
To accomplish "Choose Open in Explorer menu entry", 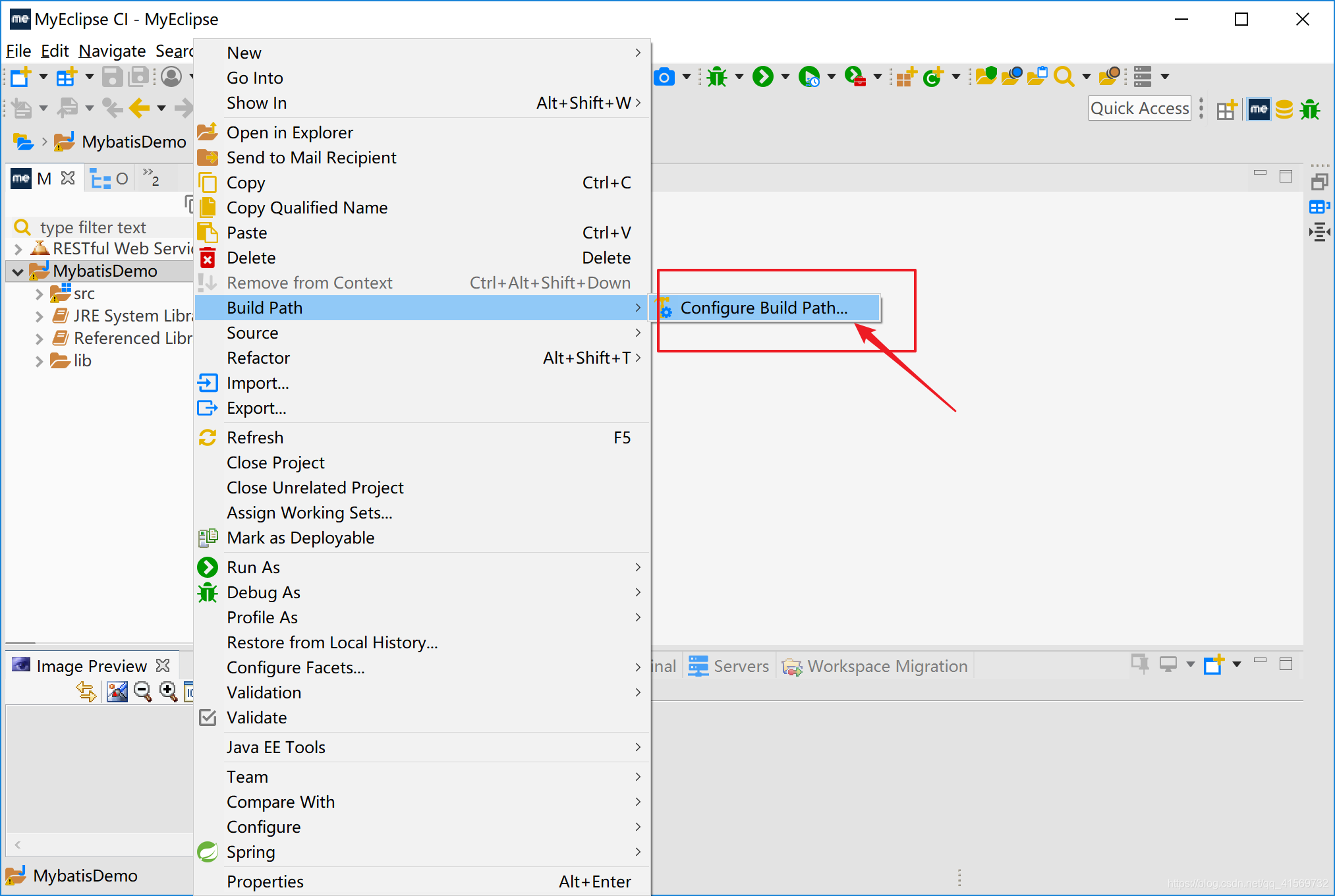I will 422,132.
